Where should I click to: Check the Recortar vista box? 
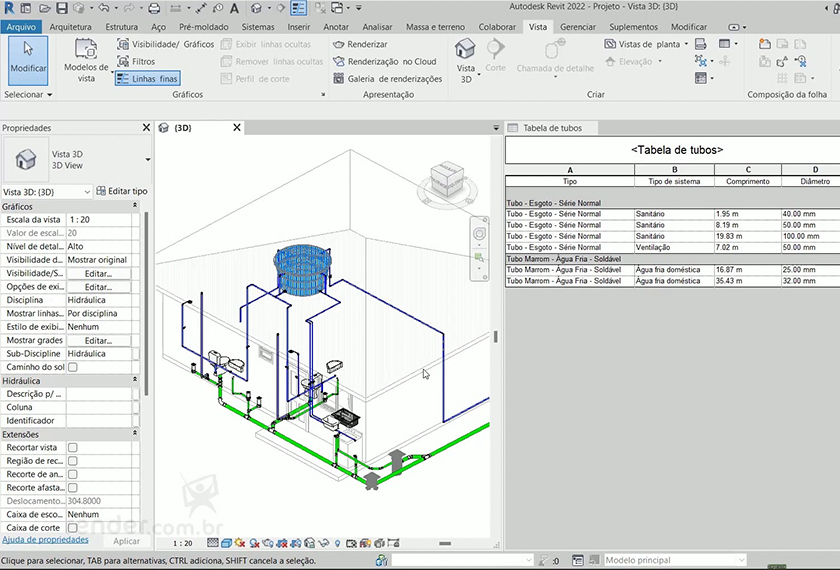click(x=72, y=448)
